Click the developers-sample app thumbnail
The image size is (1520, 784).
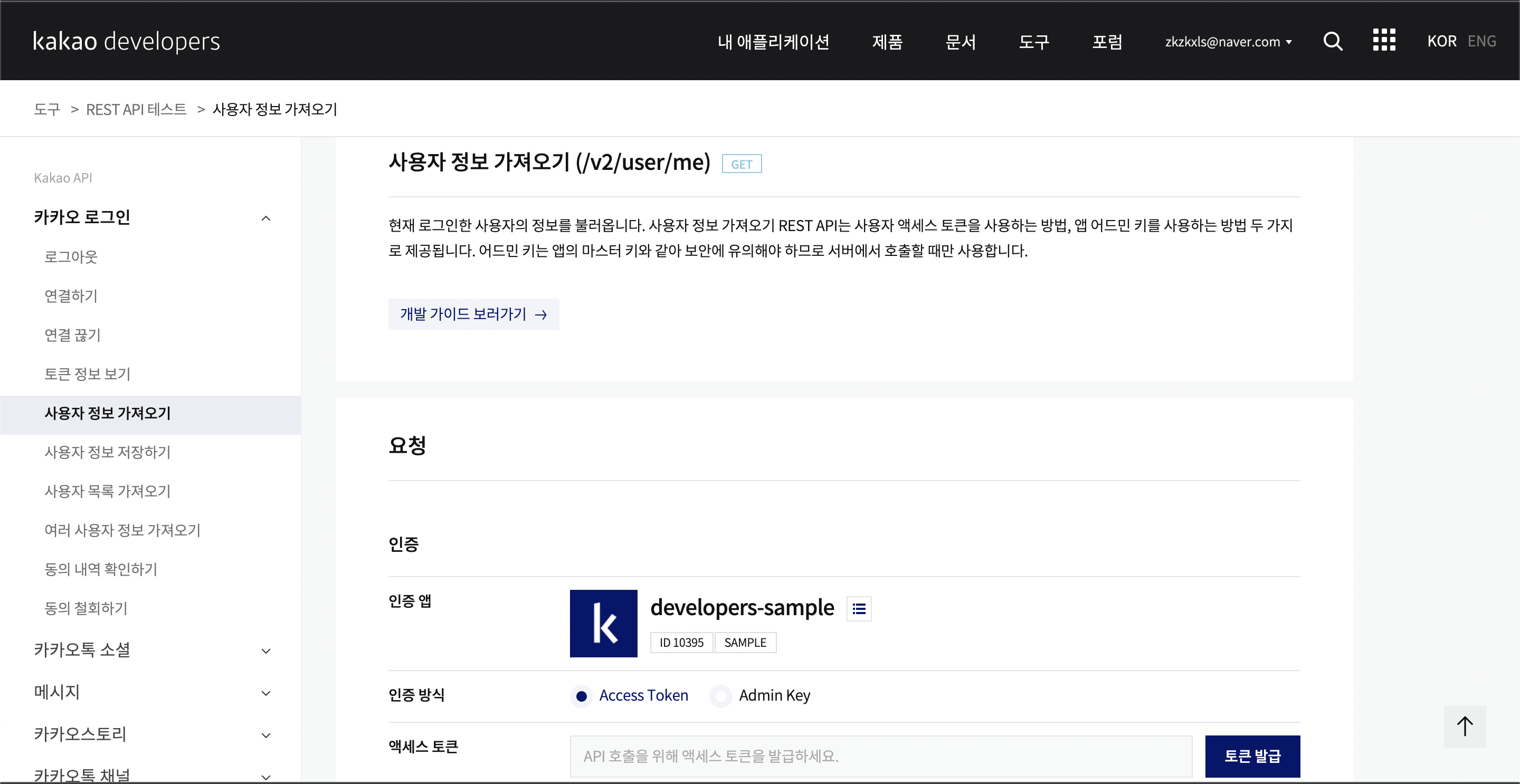pyautogui.click(x=603, y=624)
